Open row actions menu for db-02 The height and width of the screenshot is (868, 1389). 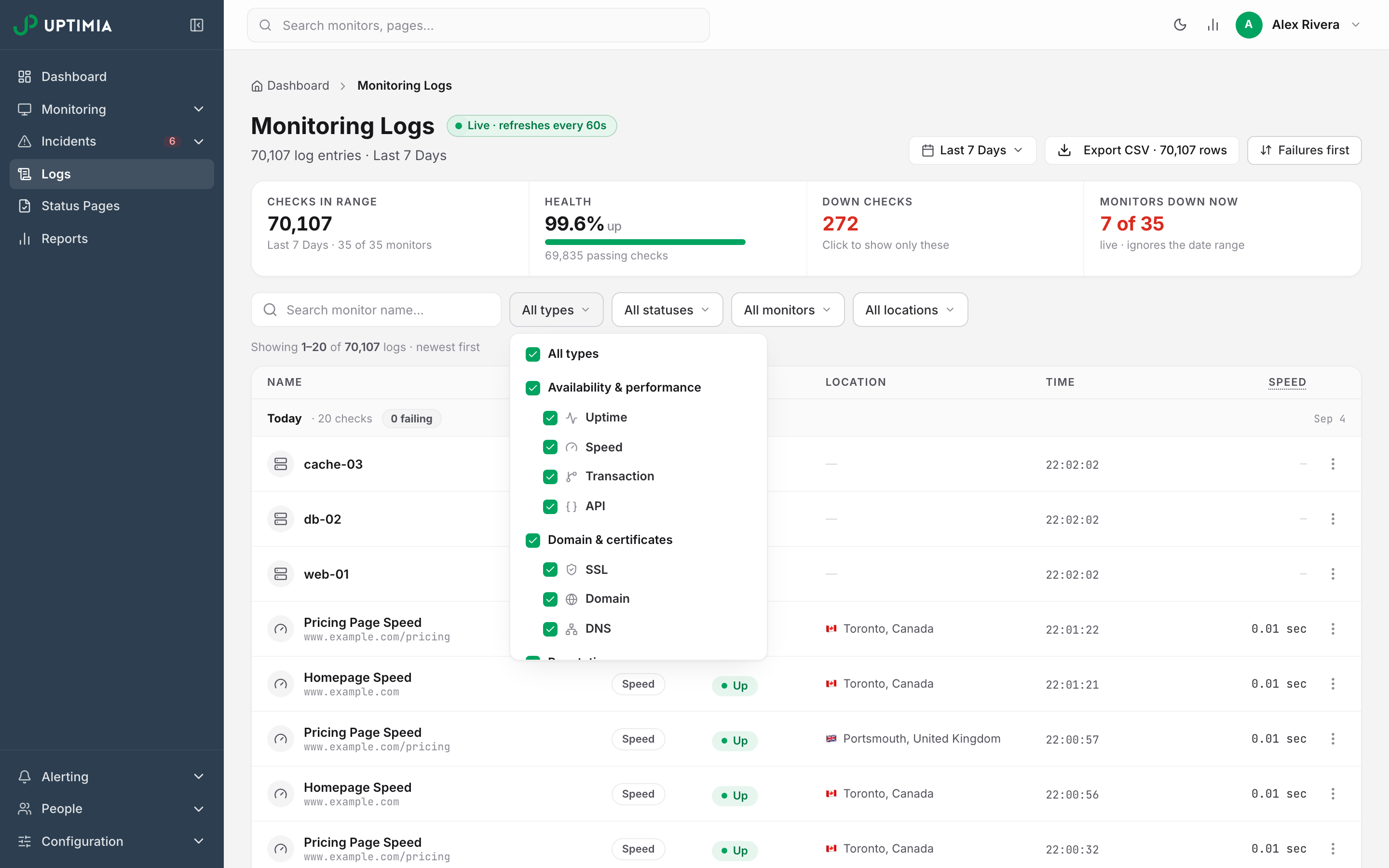click(1333, 519)
